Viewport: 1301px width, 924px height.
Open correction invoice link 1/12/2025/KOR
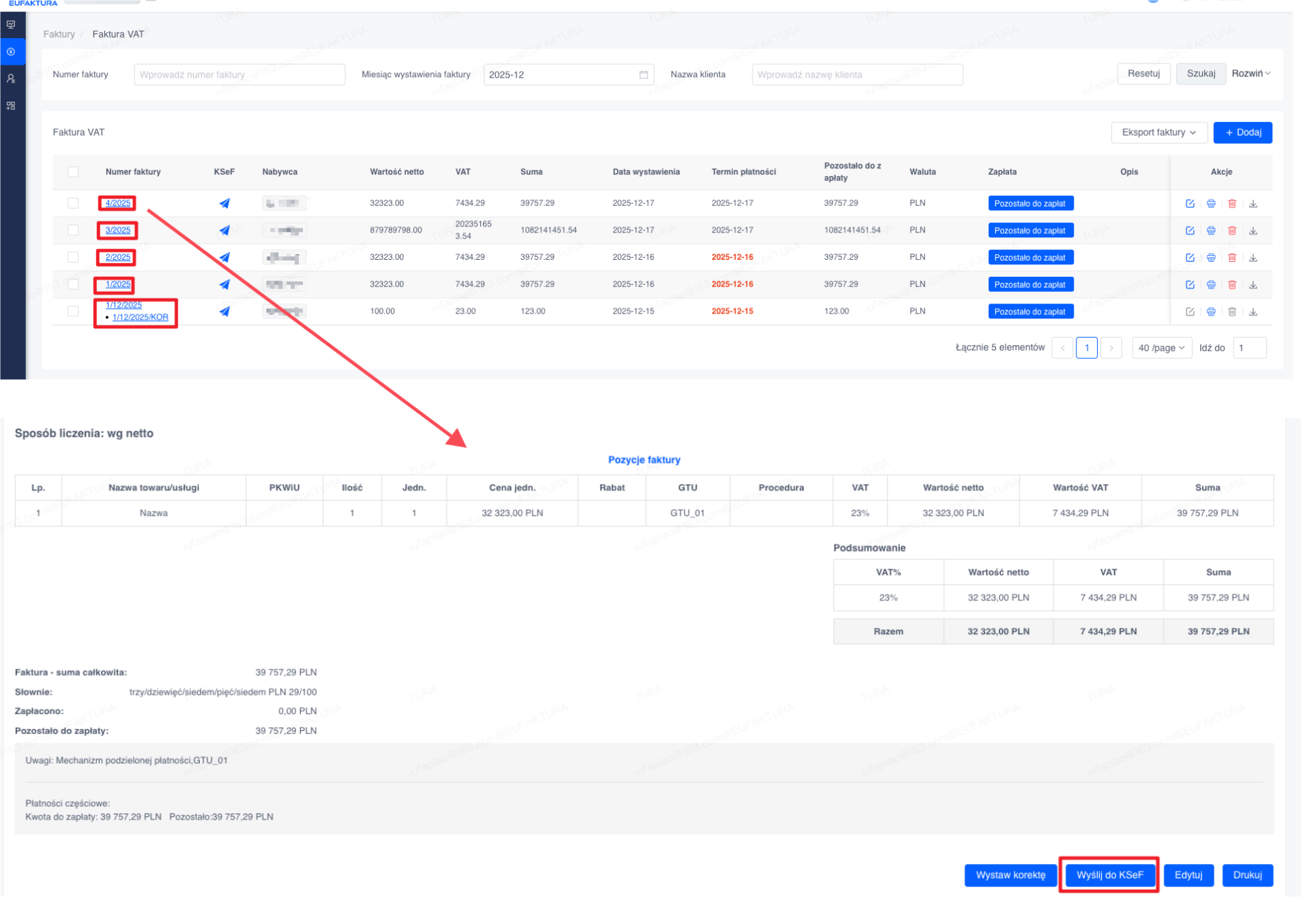point(140,317)
